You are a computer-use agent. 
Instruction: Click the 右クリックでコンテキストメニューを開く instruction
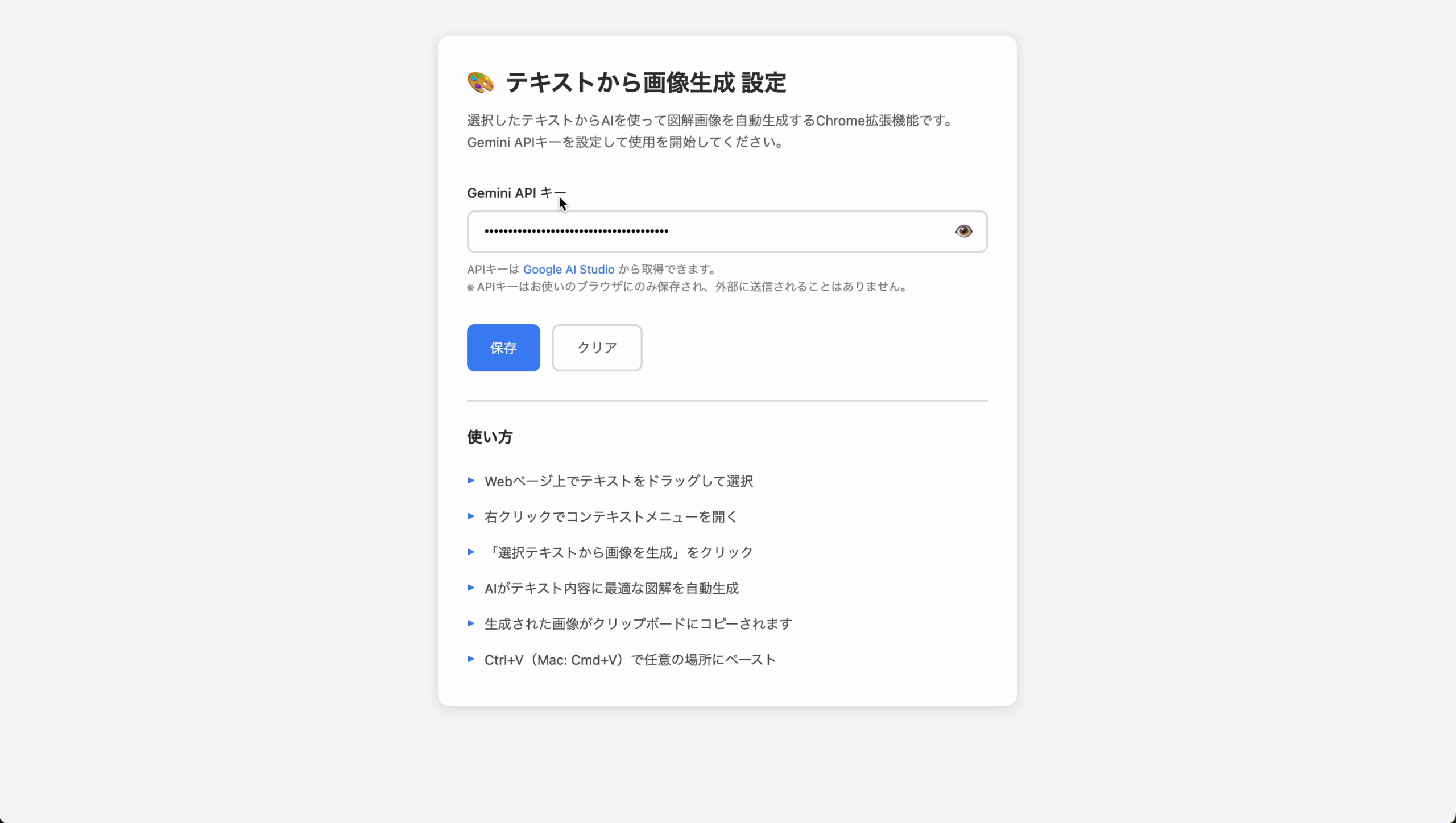point(611,516)
